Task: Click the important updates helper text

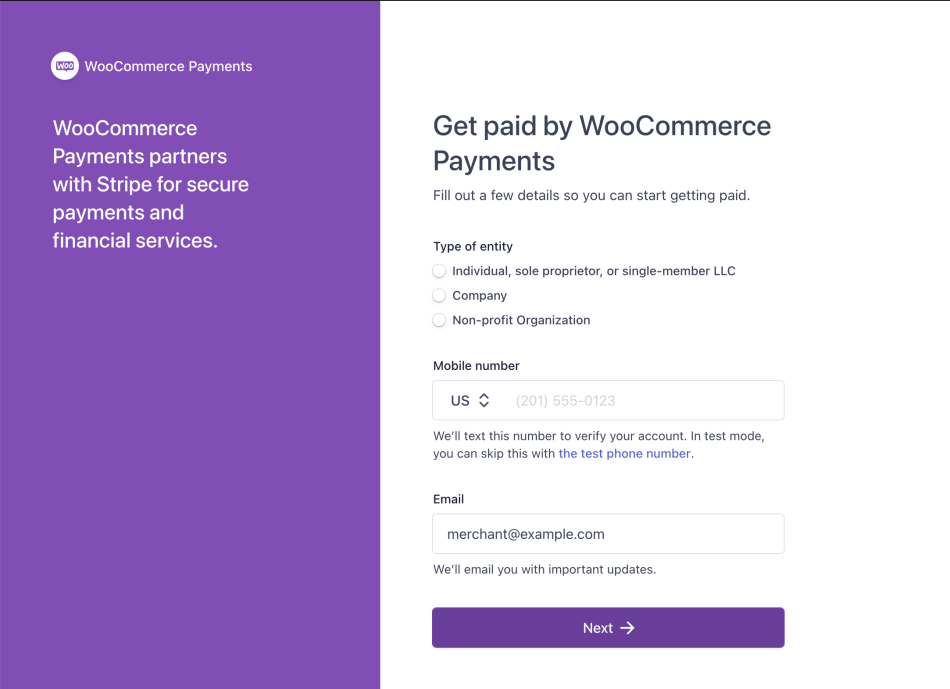Action: [544, 570]
